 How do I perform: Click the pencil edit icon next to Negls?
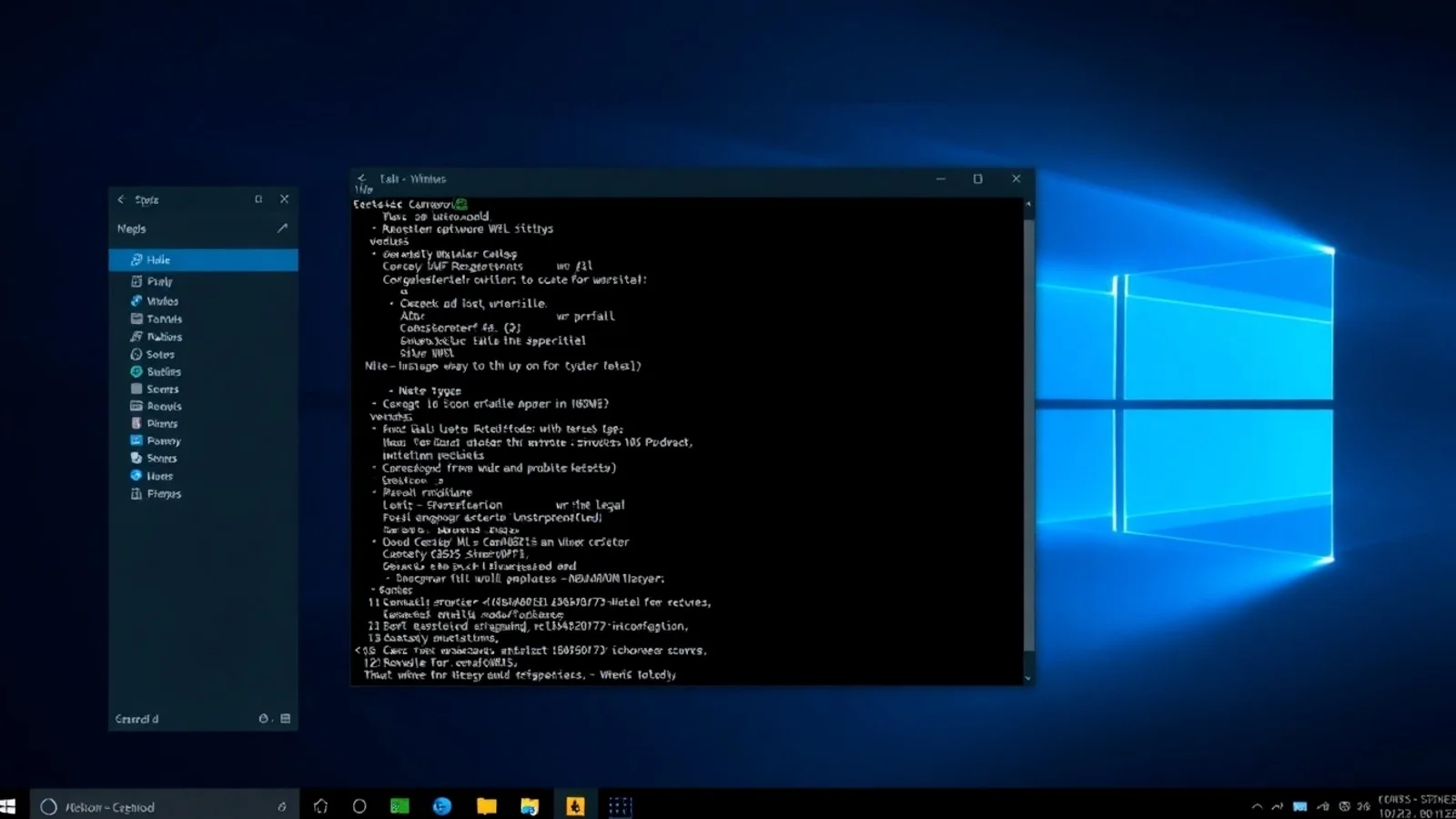click(282, 228)
